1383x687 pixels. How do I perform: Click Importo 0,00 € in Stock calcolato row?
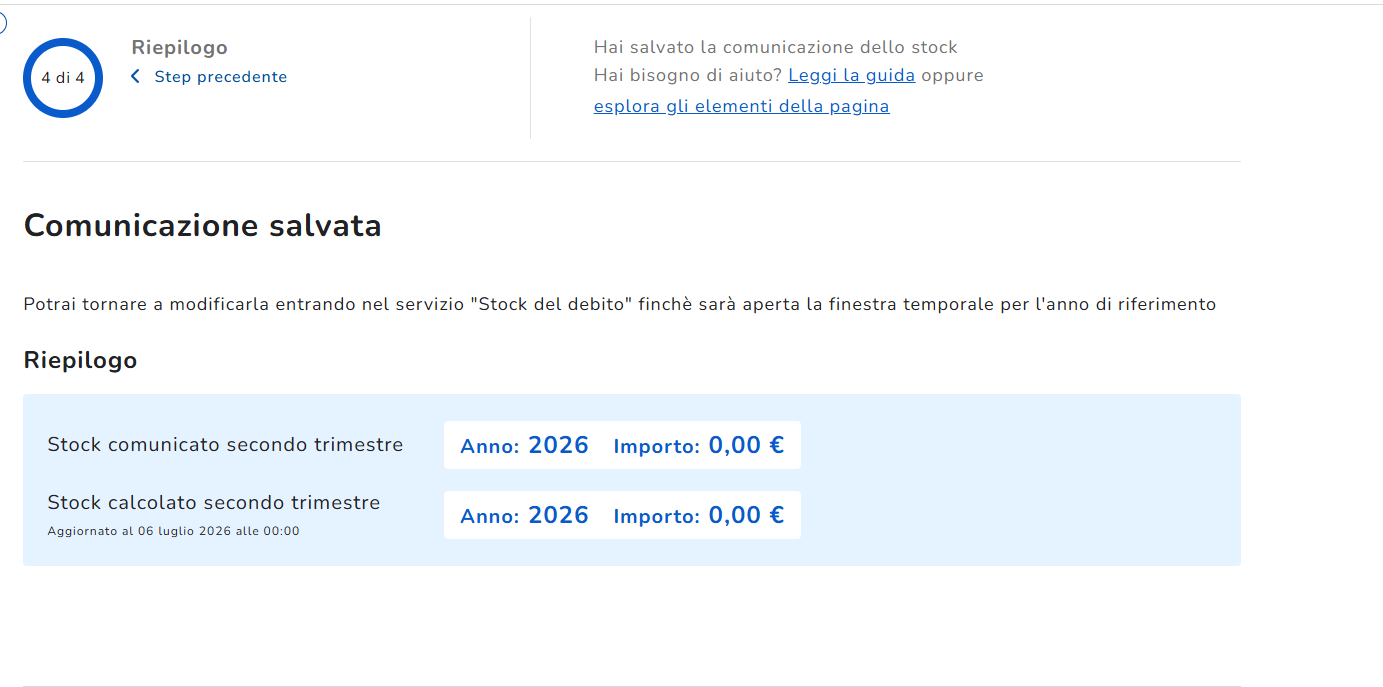pyautogui.click(x=699, y=515)
